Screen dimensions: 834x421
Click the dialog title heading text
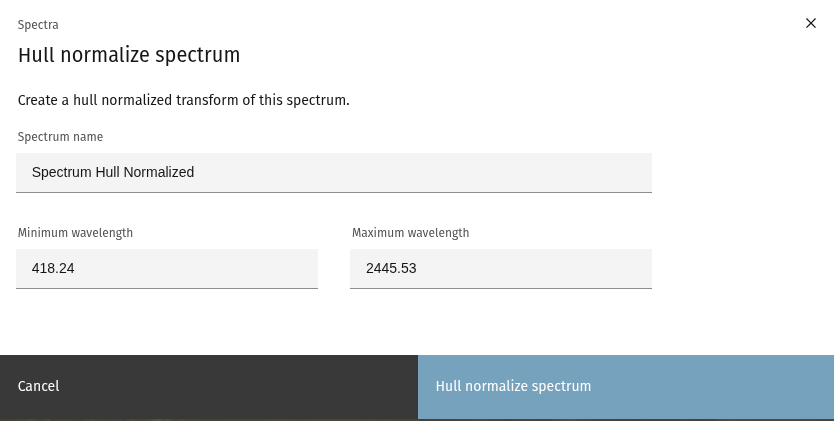coord(129,55)
